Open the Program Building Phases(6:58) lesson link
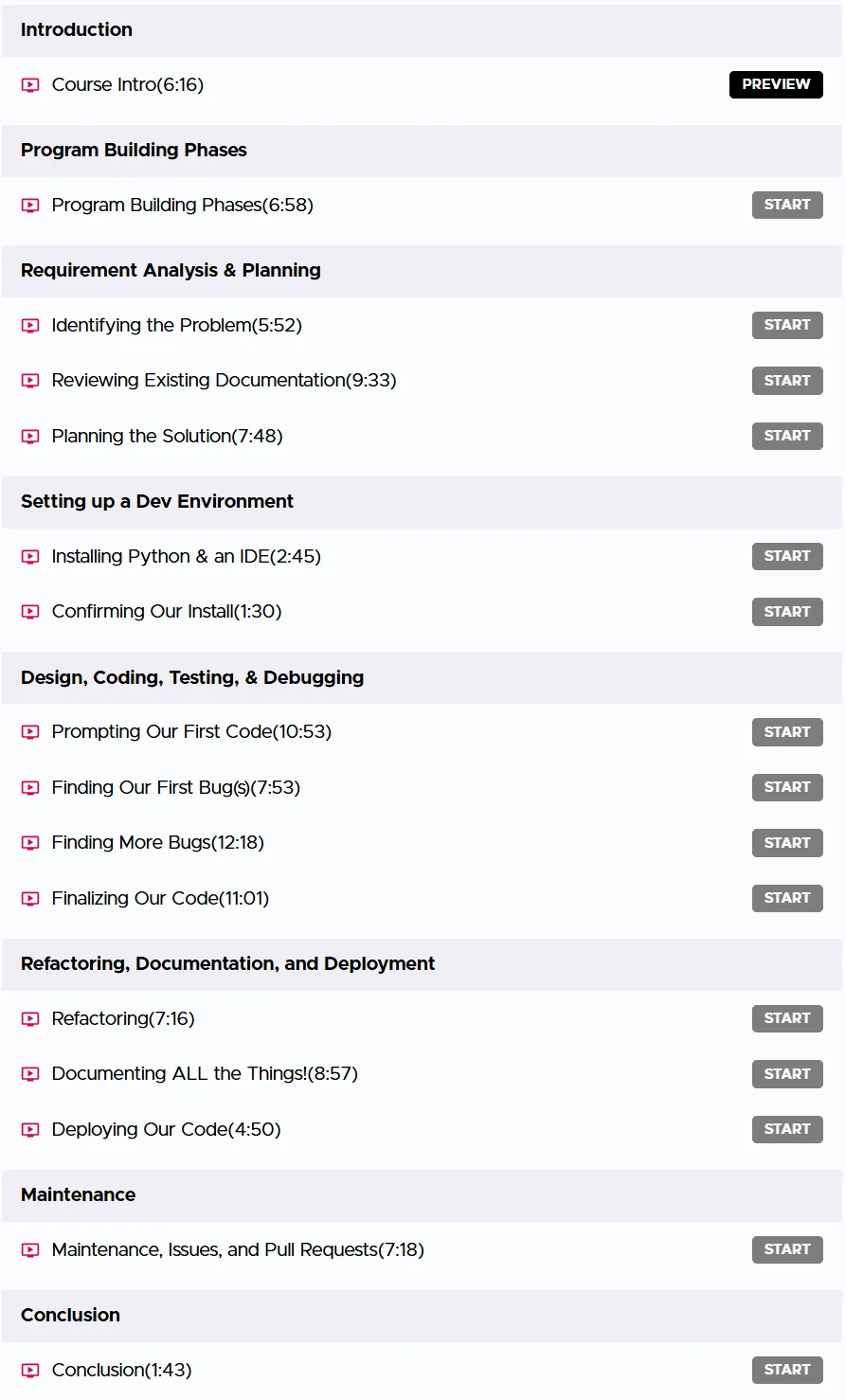This screenshot has height=1400, width=845. (x=183, y=206)
